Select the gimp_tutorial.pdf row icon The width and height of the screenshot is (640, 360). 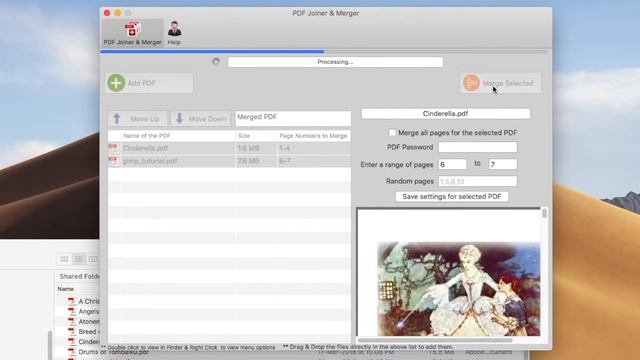[x=113, y=161]
